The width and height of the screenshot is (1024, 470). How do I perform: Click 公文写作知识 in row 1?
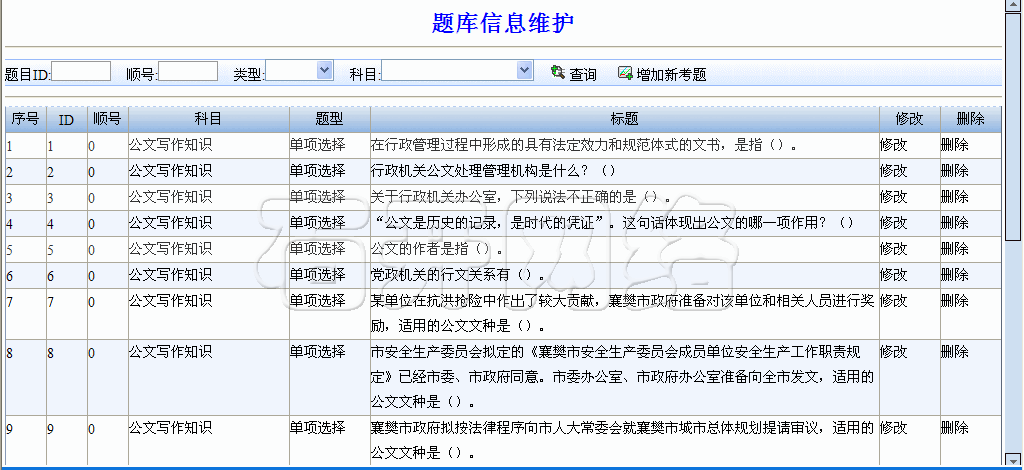(170, 145)
